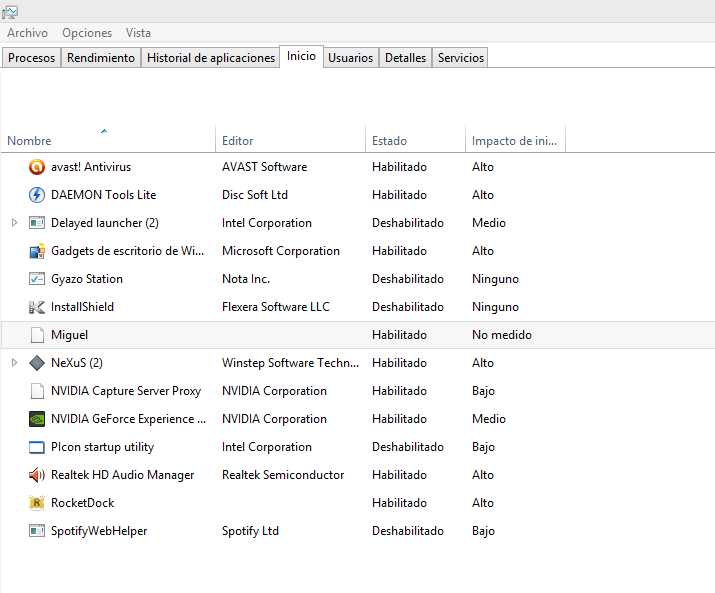Image resolution: width=715 pixels, height=593 pixels.
Task: Switch to the Usuarios tab
Action: (351, 58)
